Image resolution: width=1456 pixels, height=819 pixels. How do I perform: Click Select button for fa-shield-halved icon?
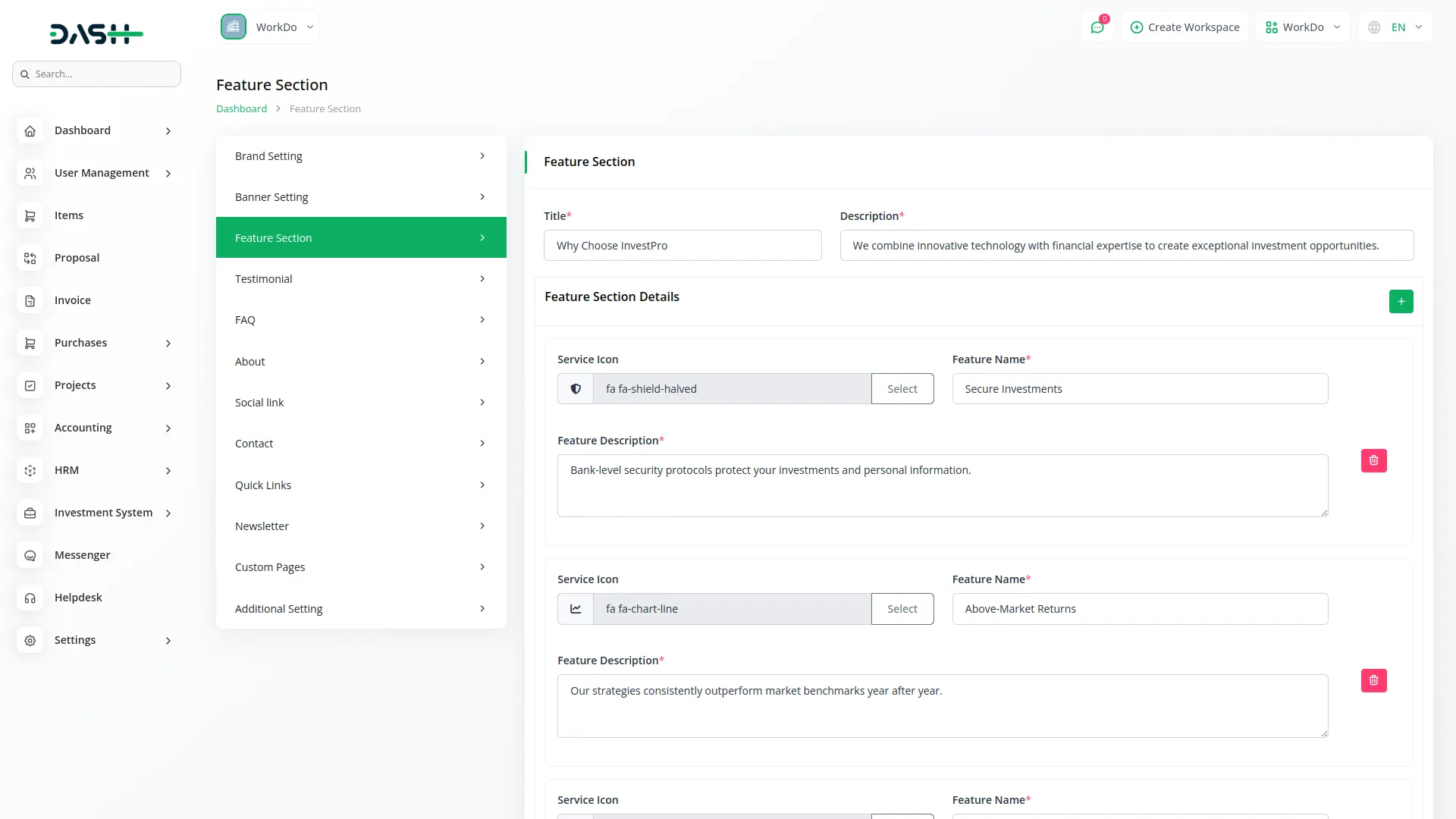[x=902, y=389]
